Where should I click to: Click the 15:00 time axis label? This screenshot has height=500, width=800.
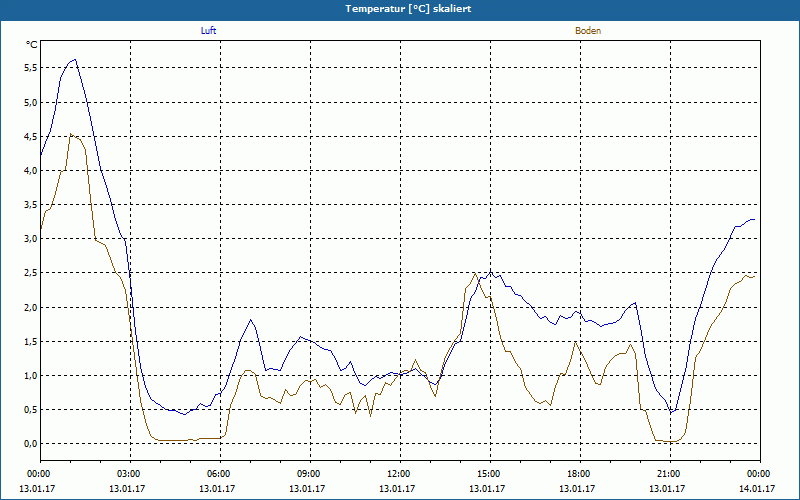[490, 474]
